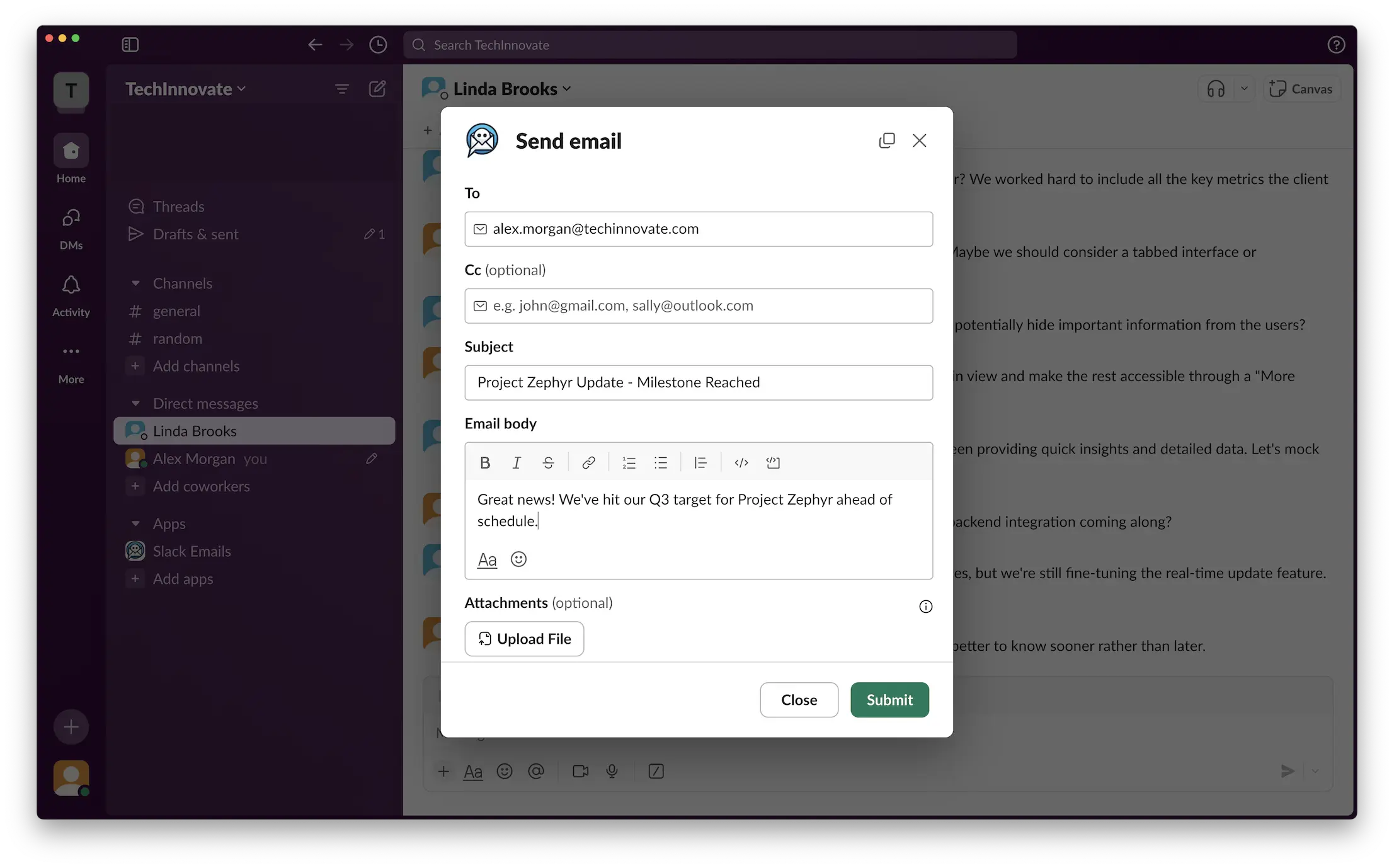
Task: Insert a link in the email body
Action: (x=588, y=463)
